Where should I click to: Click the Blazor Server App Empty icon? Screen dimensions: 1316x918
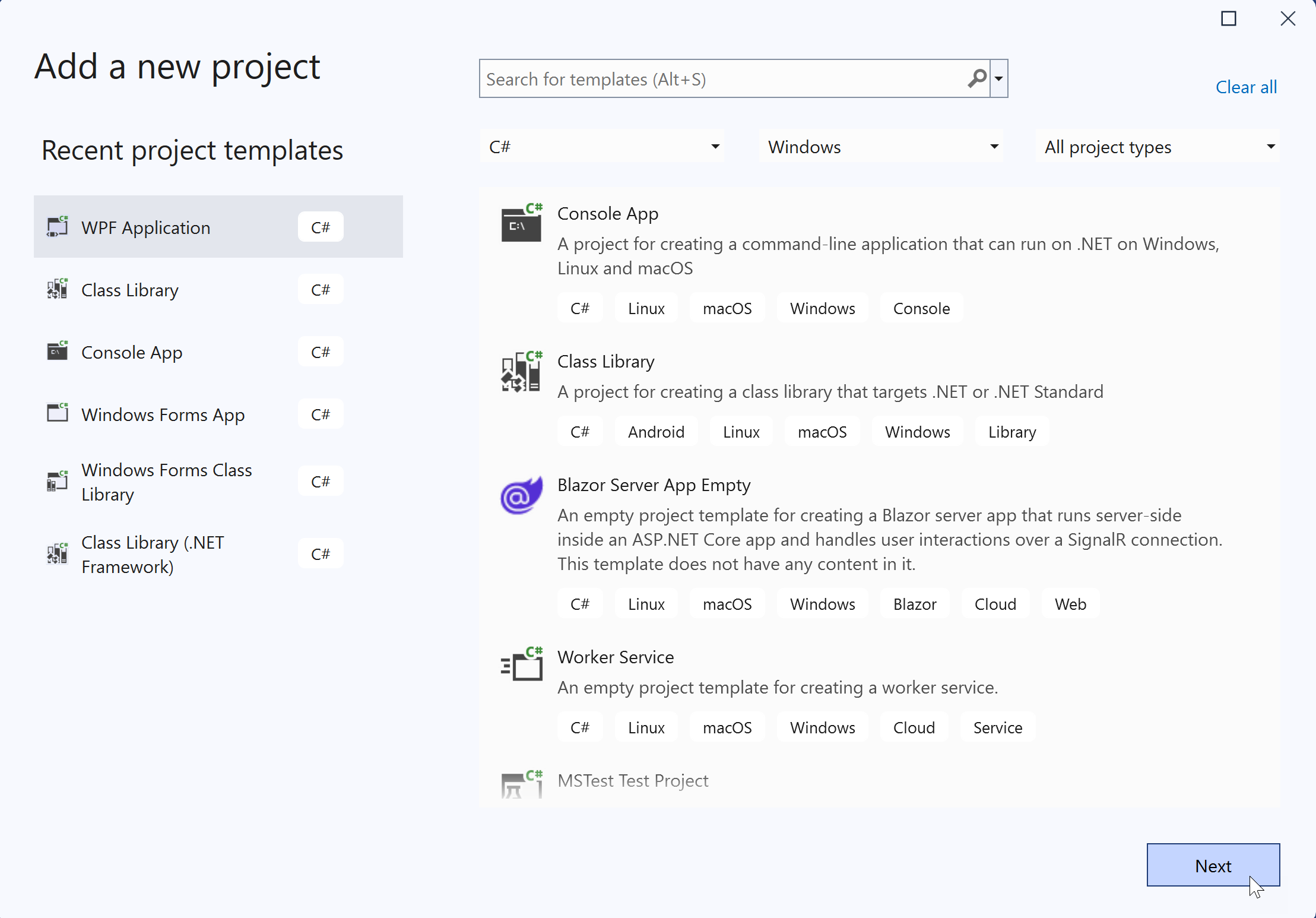521,496
